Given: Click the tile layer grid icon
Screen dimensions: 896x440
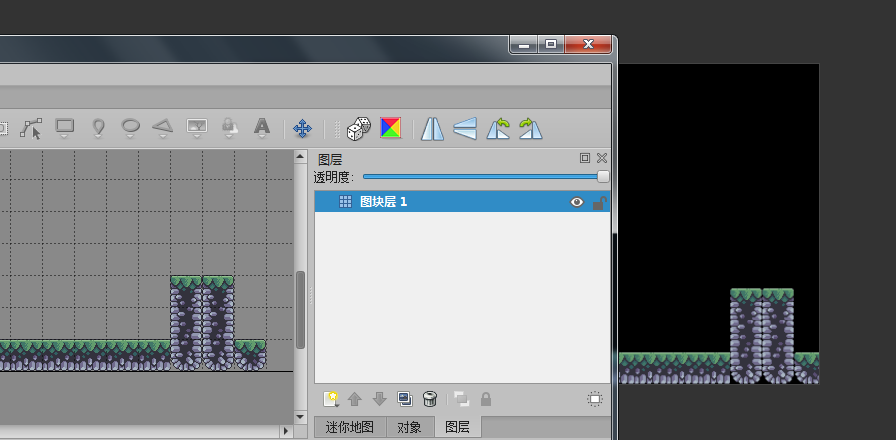Looking at the screenshot, I should coord(345,202).
